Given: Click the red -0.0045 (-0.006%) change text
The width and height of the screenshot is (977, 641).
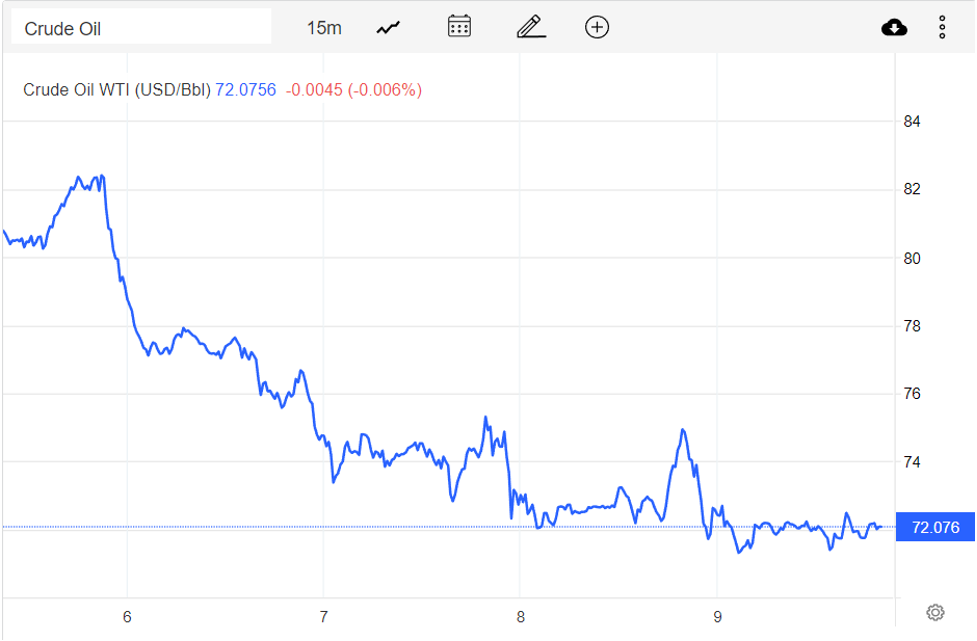Looking at the screenshot, I should 354,90.
